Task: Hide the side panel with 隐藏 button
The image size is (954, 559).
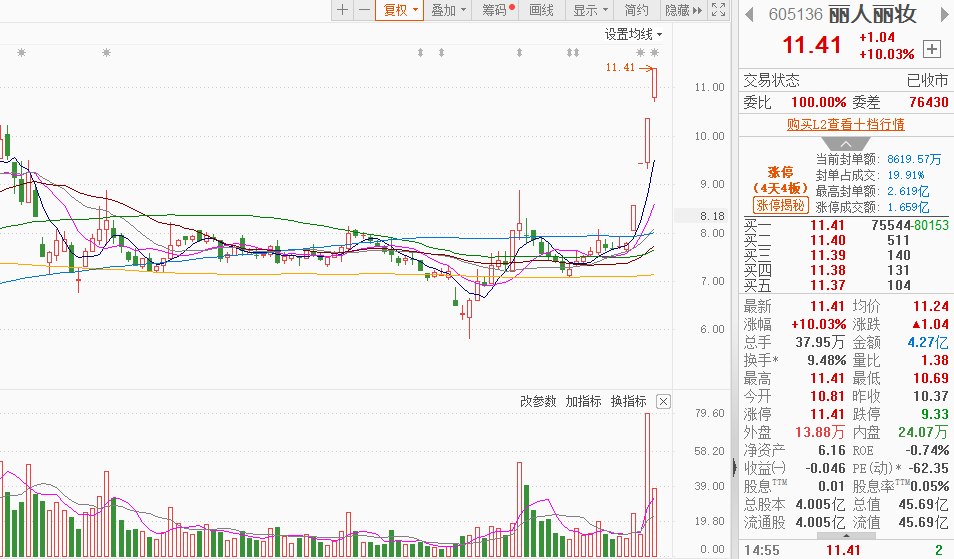Action: tap(683, 10)
